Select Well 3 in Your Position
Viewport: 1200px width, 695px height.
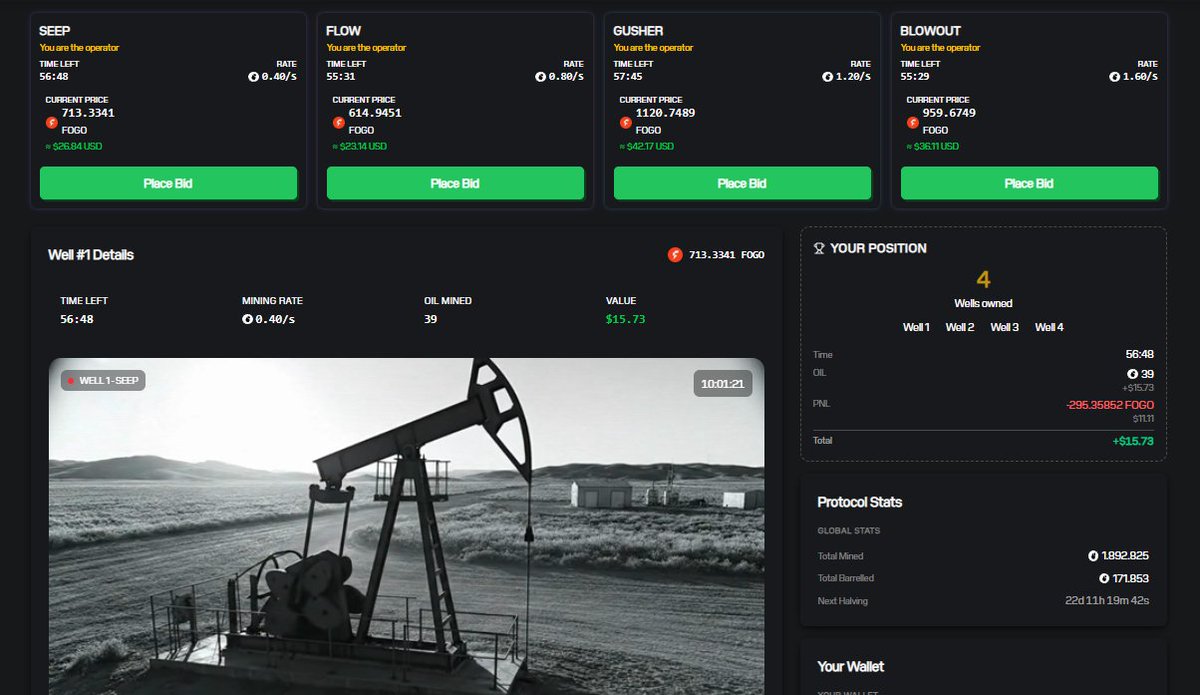[x=1005, y=327]
